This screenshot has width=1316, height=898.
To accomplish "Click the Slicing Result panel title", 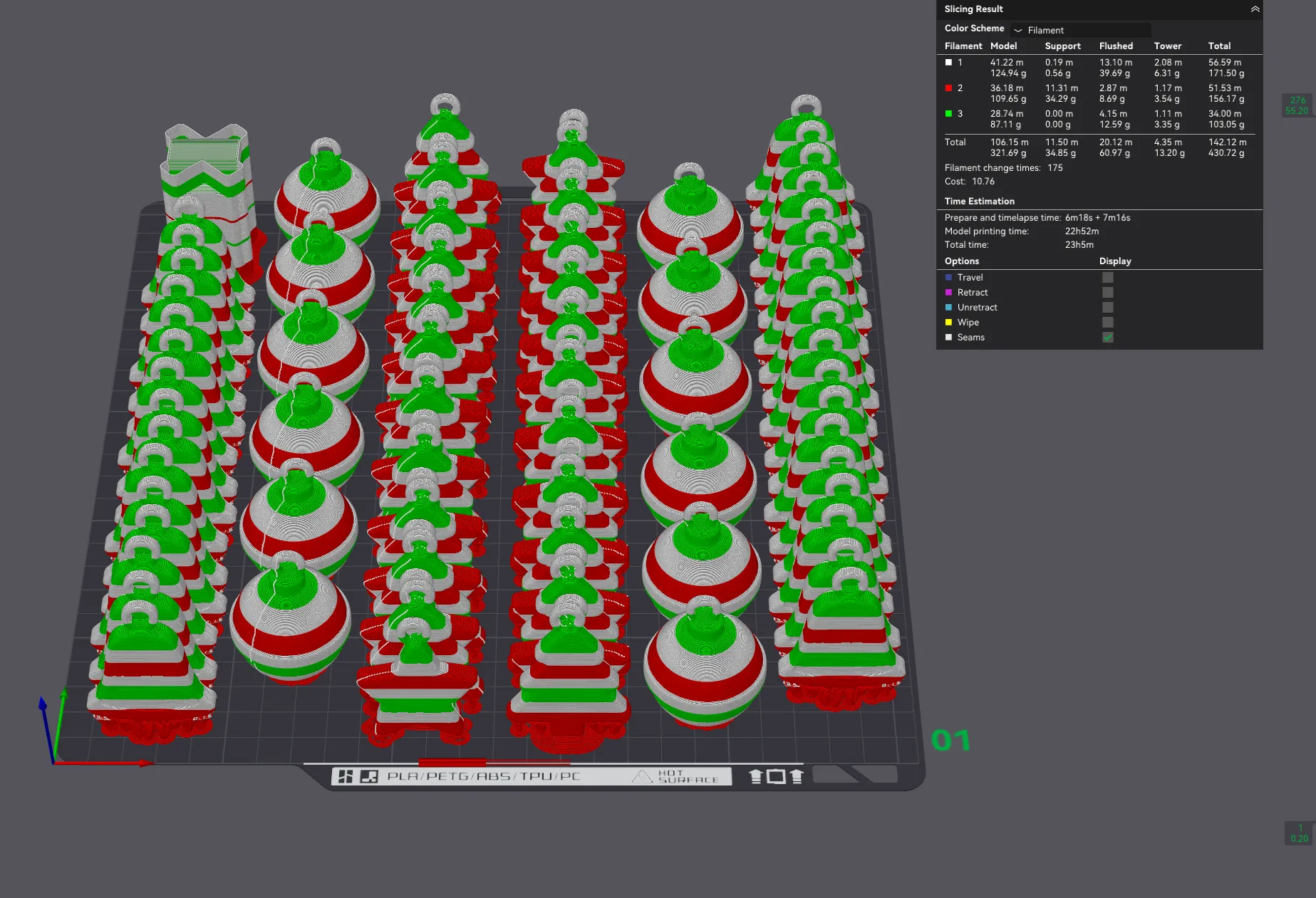I will coord(973,9).
